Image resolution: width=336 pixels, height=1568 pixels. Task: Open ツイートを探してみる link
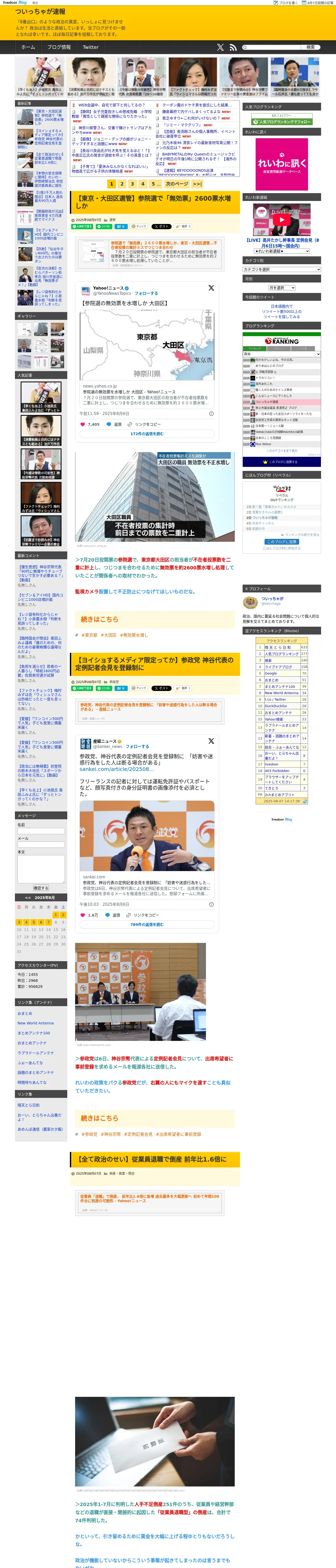[x=282, y=316]
